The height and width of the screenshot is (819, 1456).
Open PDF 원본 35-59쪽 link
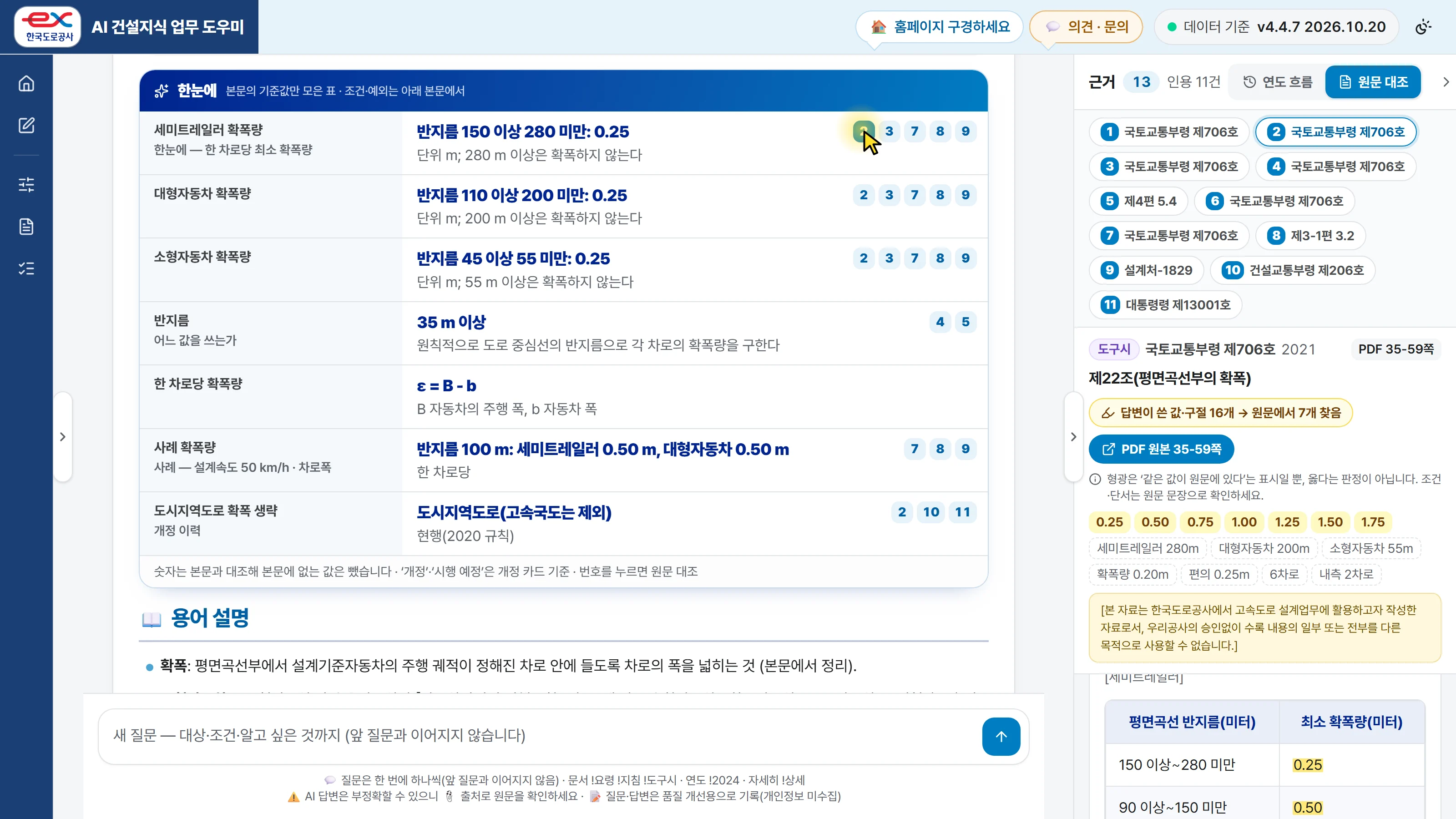(x=1162, y=450)
